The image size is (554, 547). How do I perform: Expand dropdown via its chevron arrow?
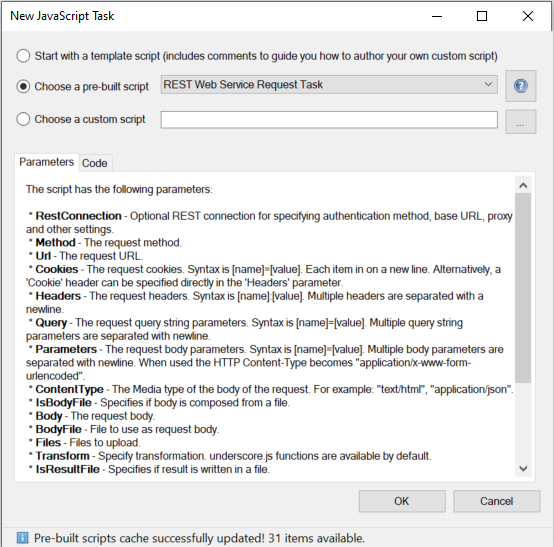488,84
